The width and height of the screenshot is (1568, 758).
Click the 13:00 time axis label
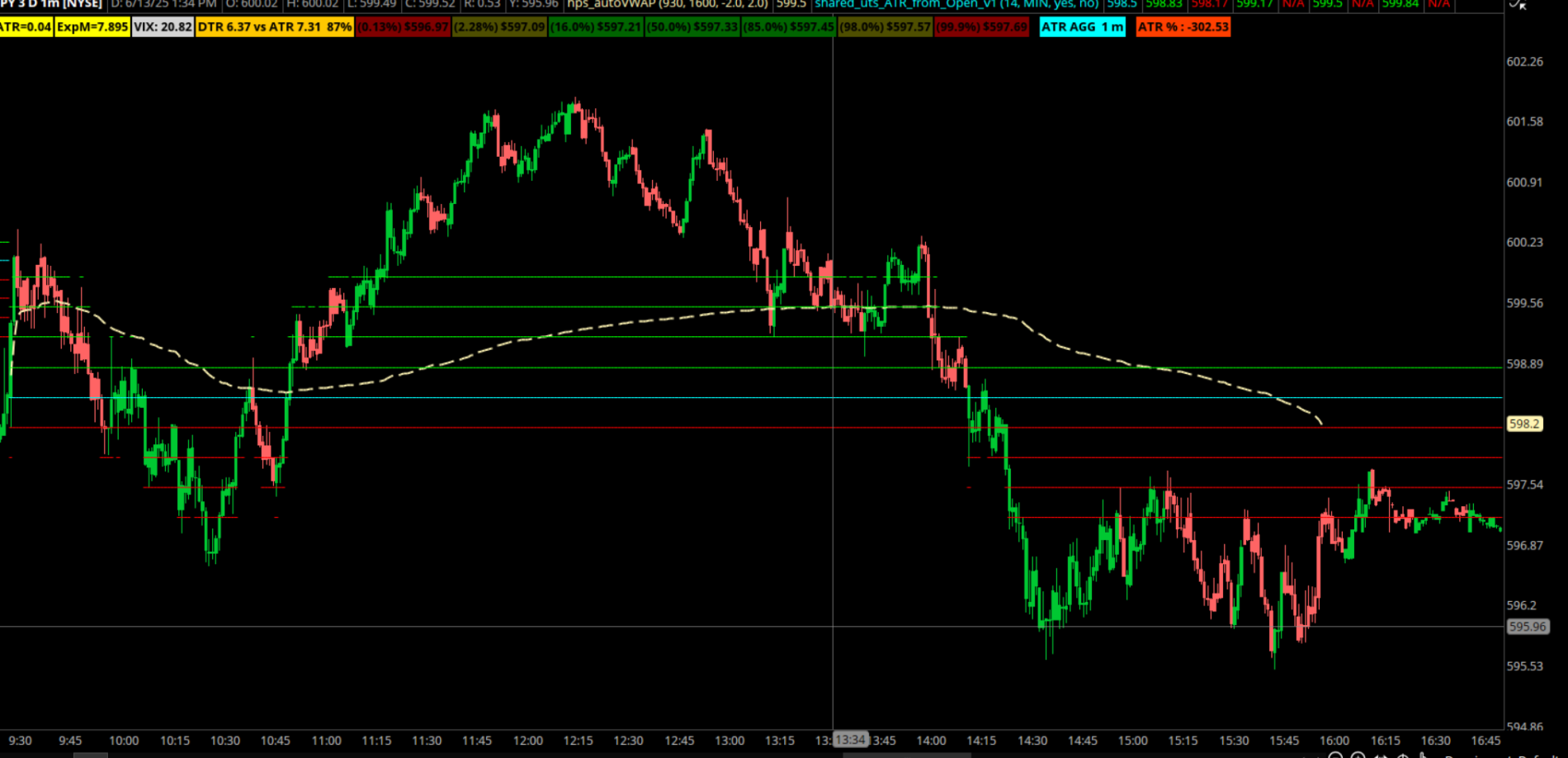[x=730, y=741]
